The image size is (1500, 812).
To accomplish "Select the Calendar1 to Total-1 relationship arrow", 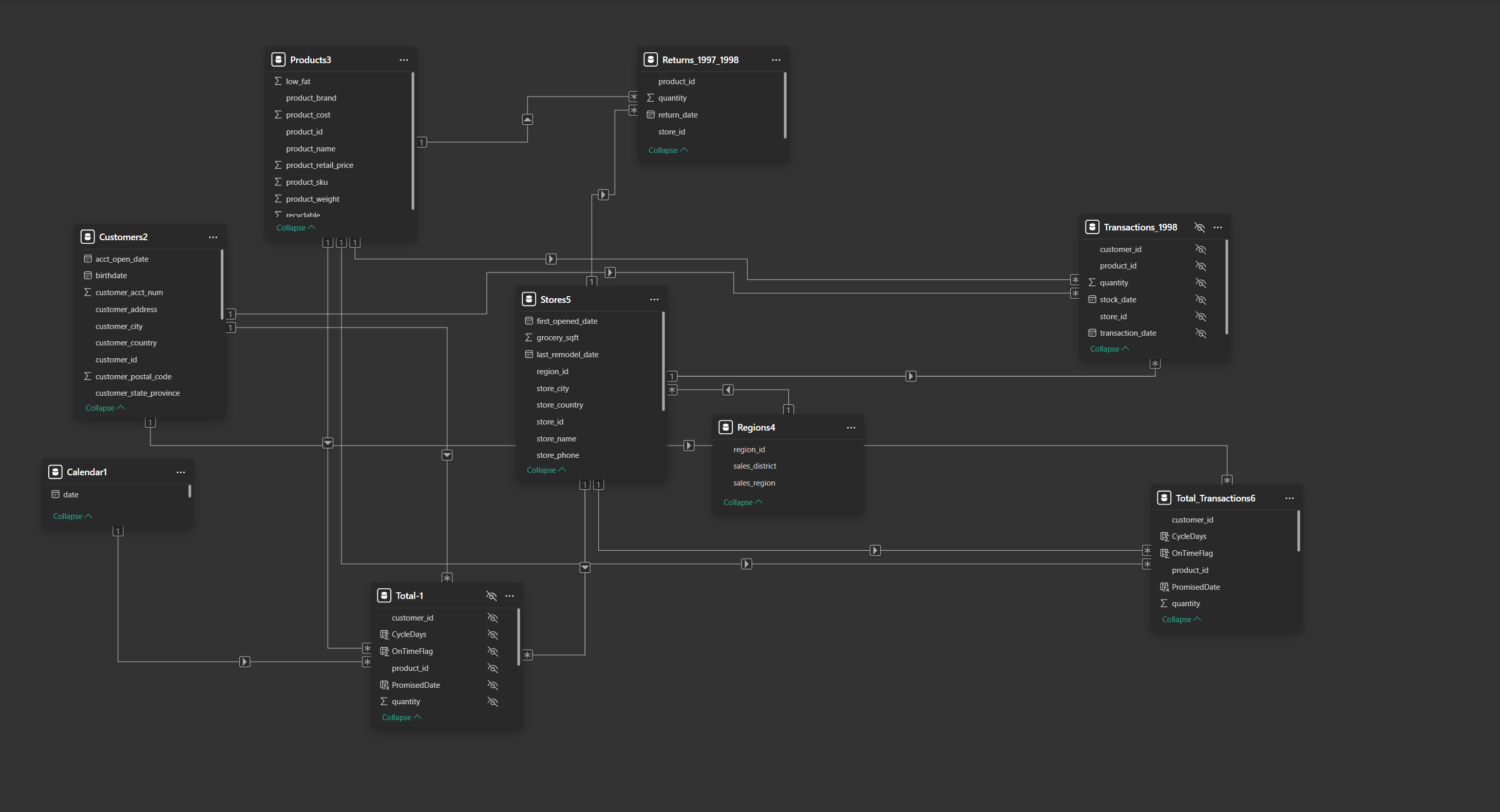I will pyautogui.click(x=244, y=661).
